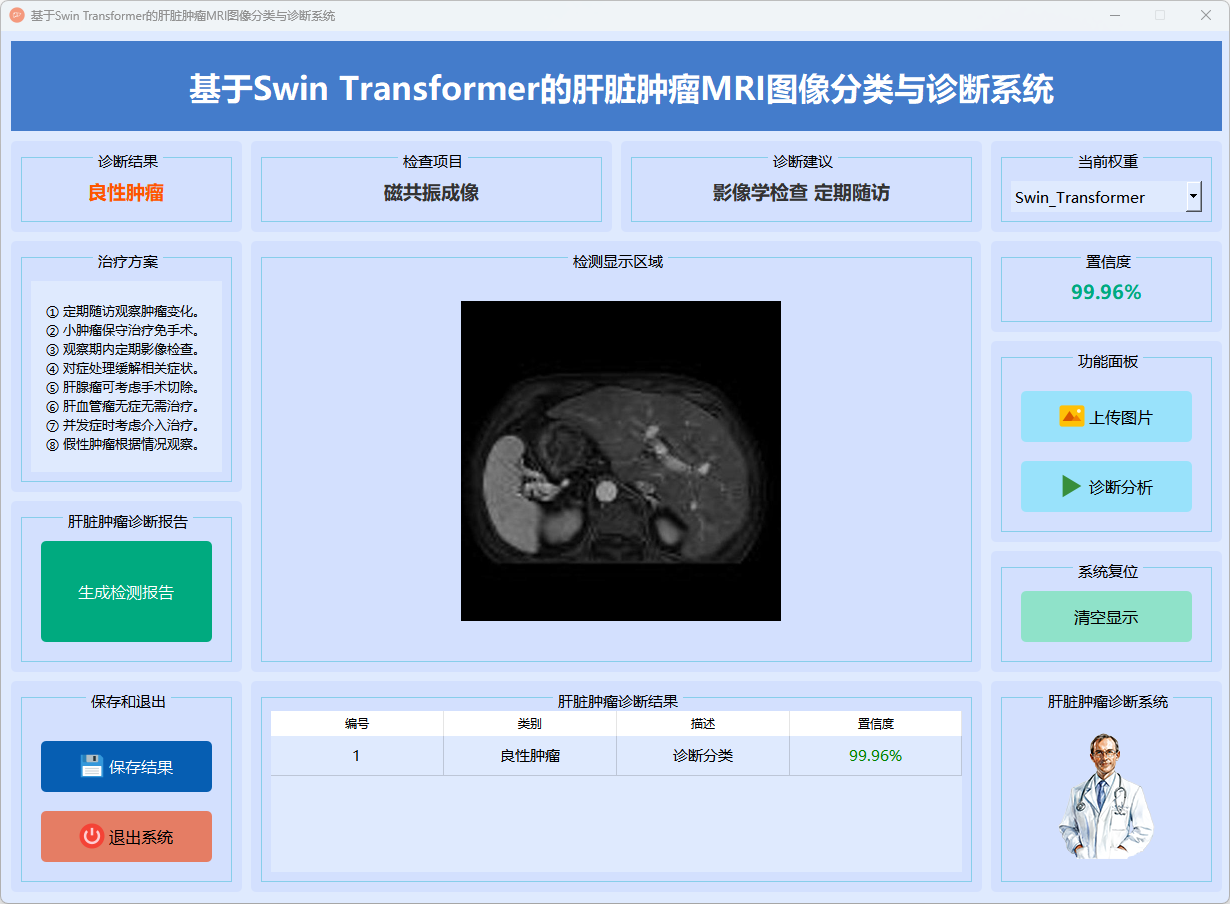Click the 治疗方案 treatment list text area
This screenshot has height=904, width=1230.
(126, 377)
